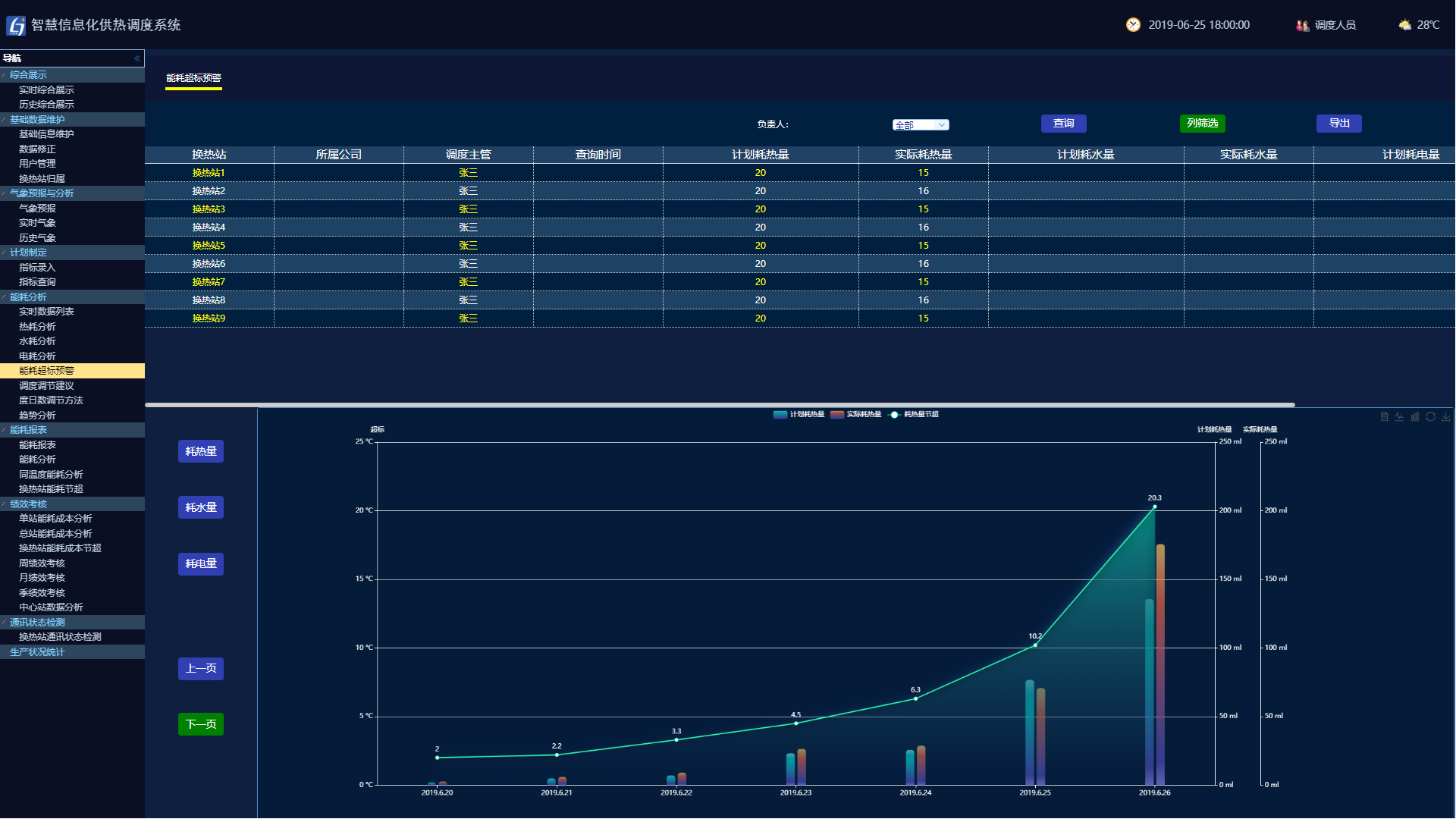Open 用户管理 menu item
The image size is (1456, 819).
(x=37, y=164)
